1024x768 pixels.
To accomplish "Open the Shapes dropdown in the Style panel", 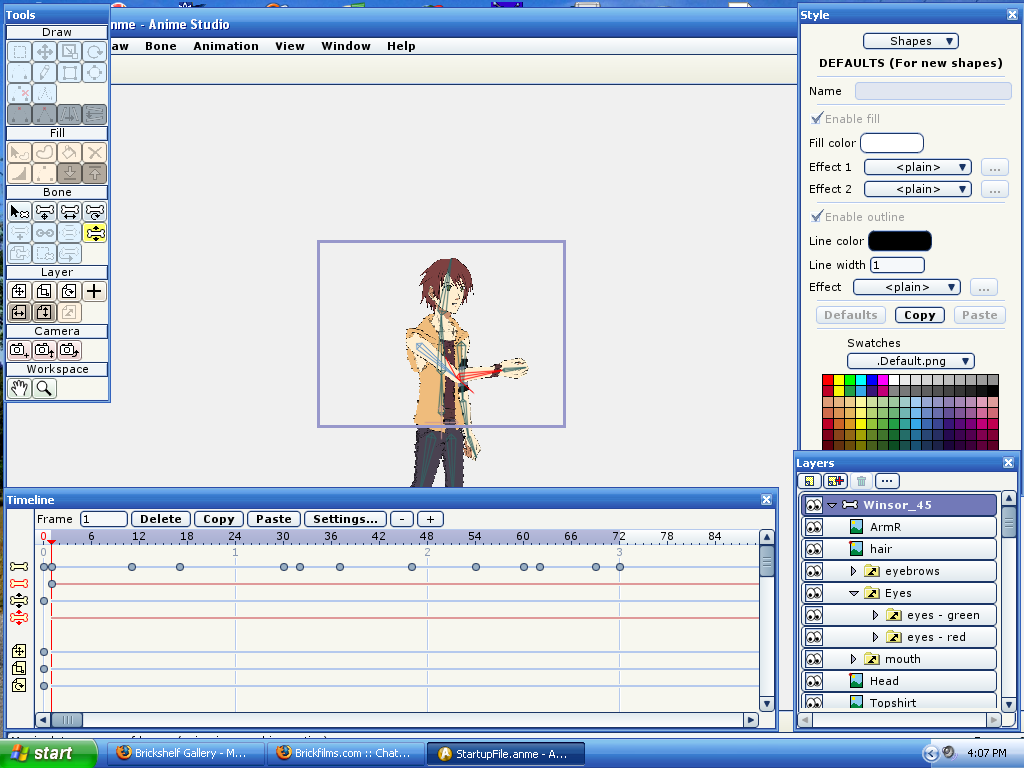I will coord(910,40).
